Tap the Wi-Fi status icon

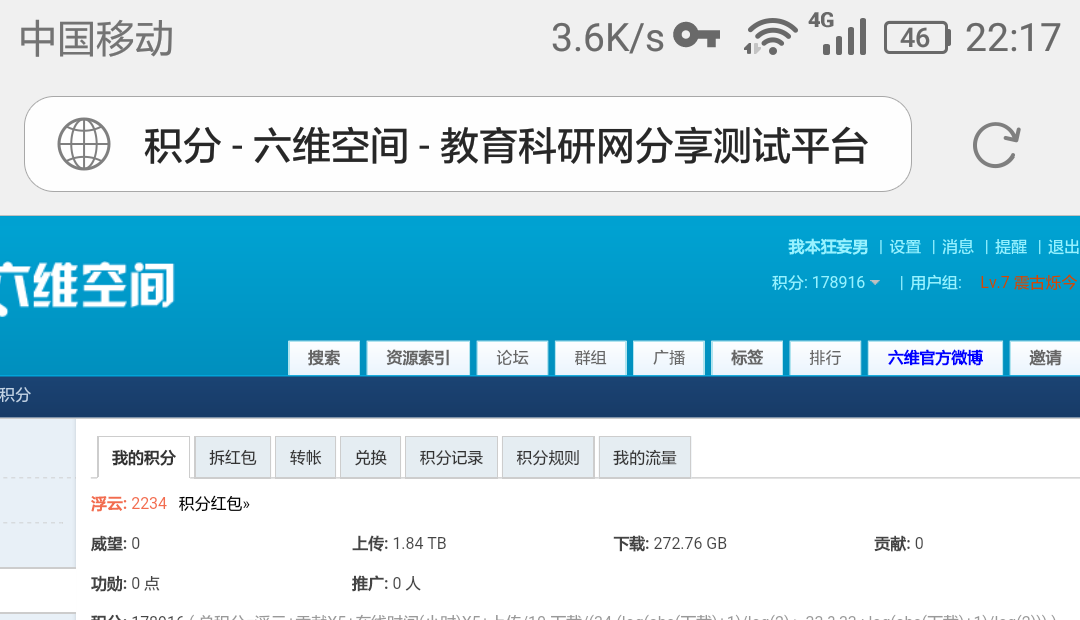(x=770, y=37)
